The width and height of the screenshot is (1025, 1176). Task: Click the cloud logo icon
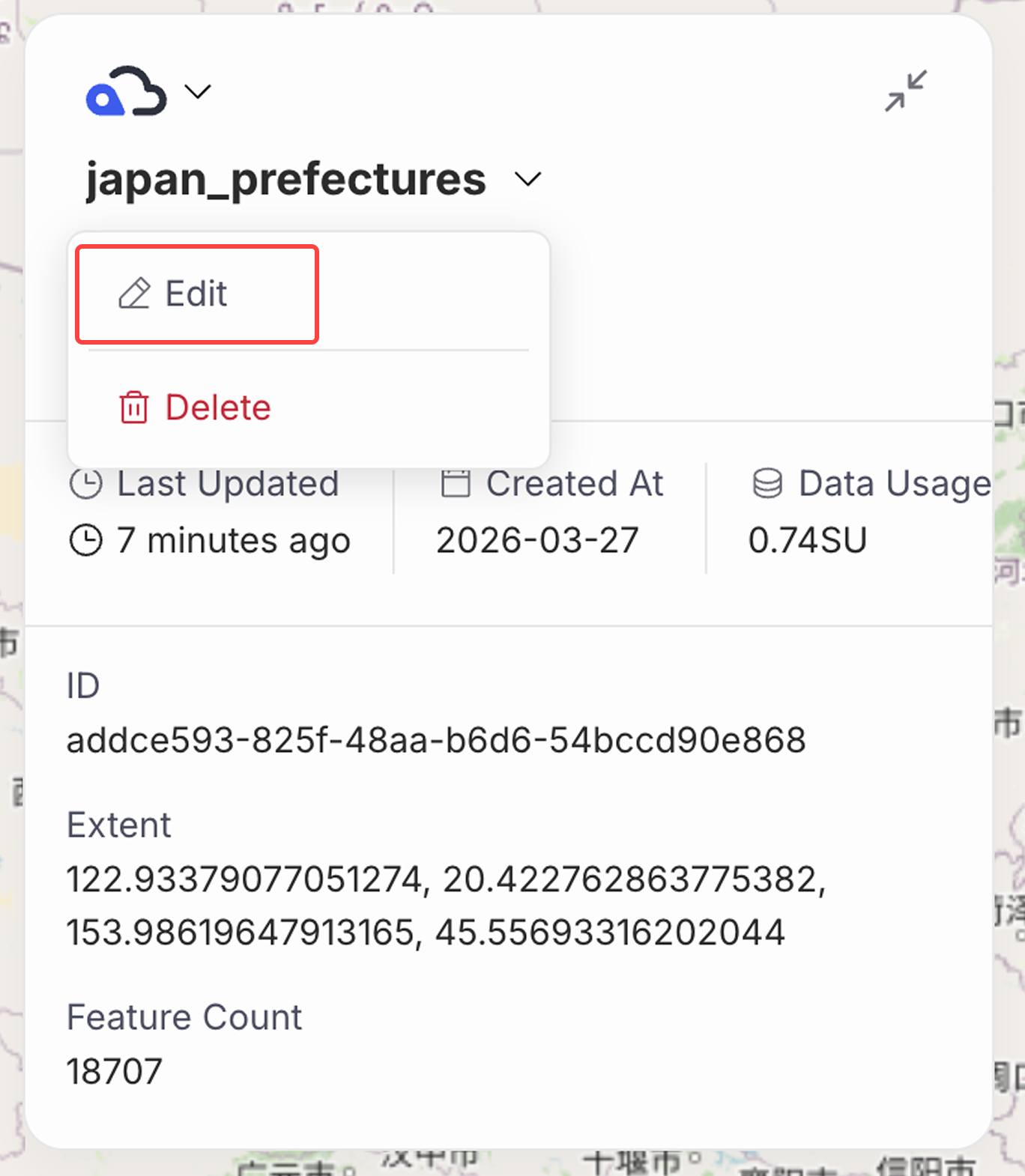click(x=126, y=92)
